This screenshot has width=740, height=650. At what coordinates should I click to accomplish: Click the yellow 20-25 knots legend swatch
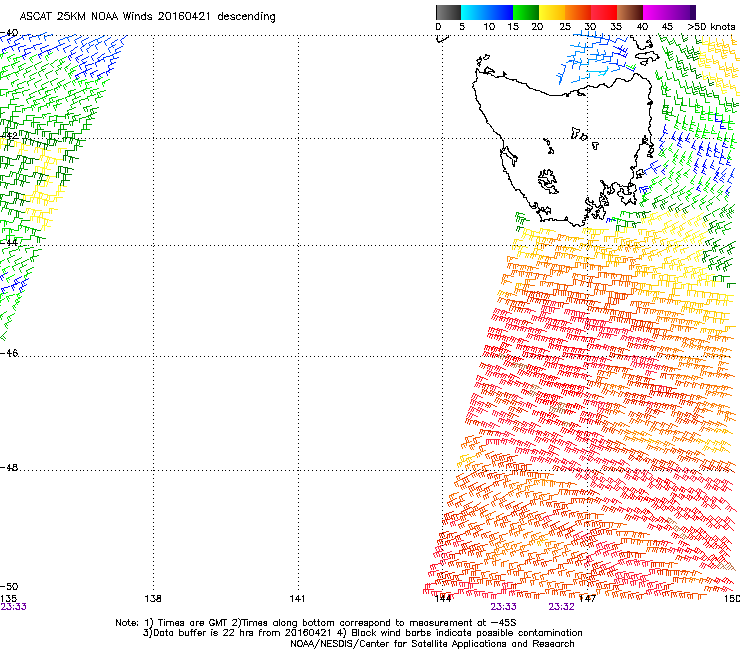tap(552, 12)
